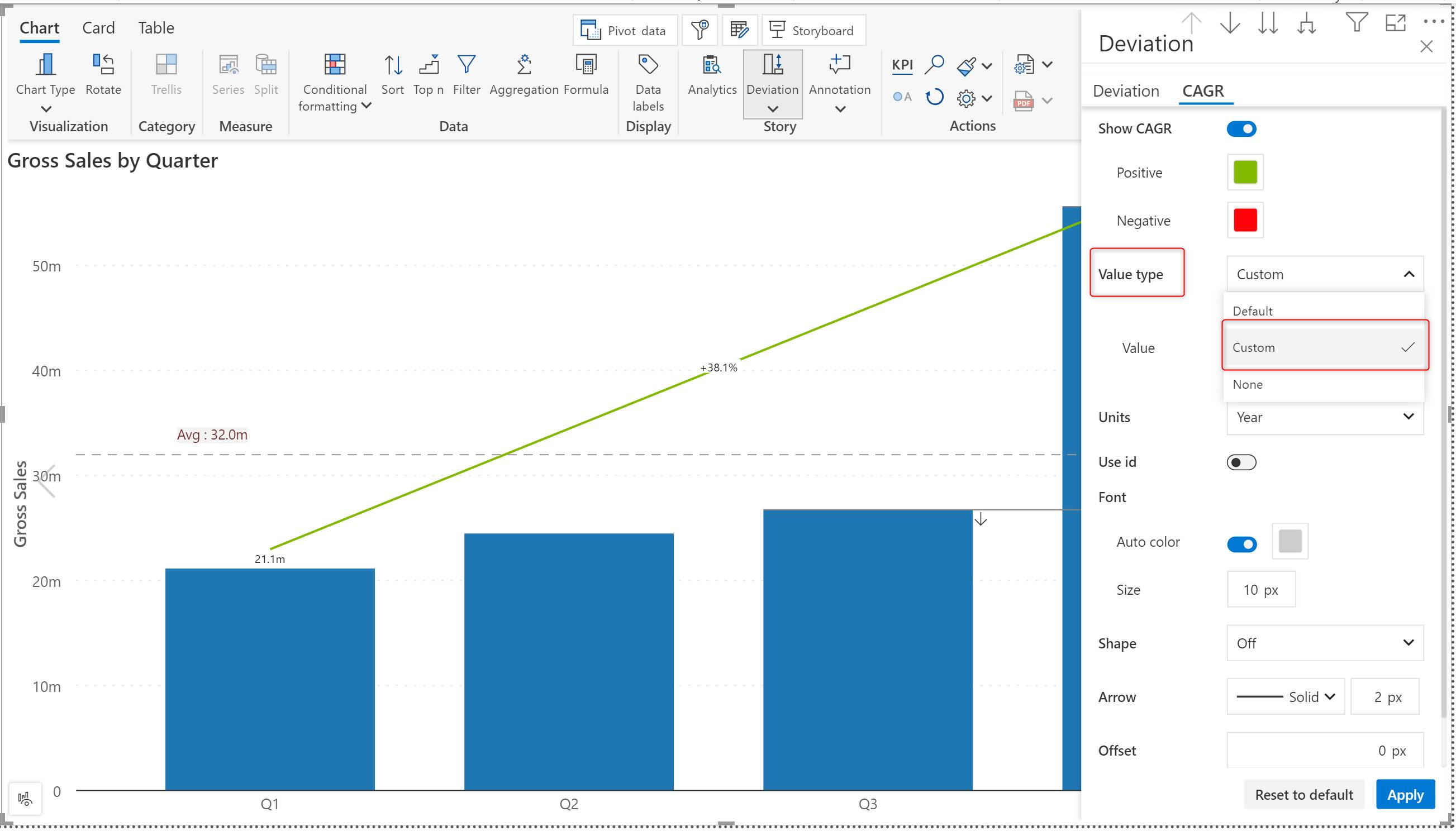Screen dimensions: 1456x831
Task: Expand the Units dropdown showing Year
Action: 1324,417
